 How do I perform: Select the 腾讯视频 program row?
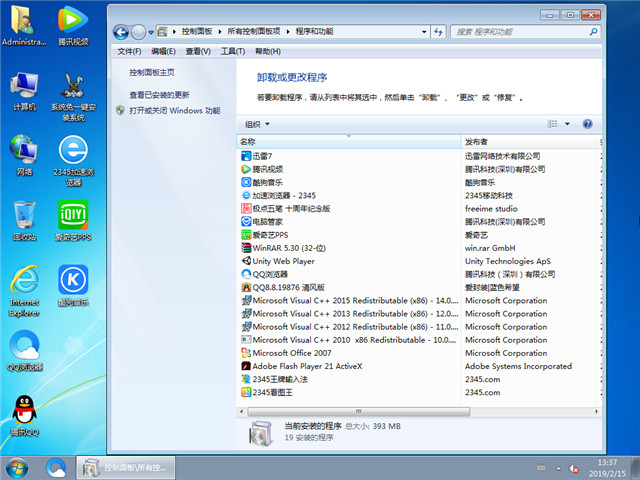click(x=419, y=169)
